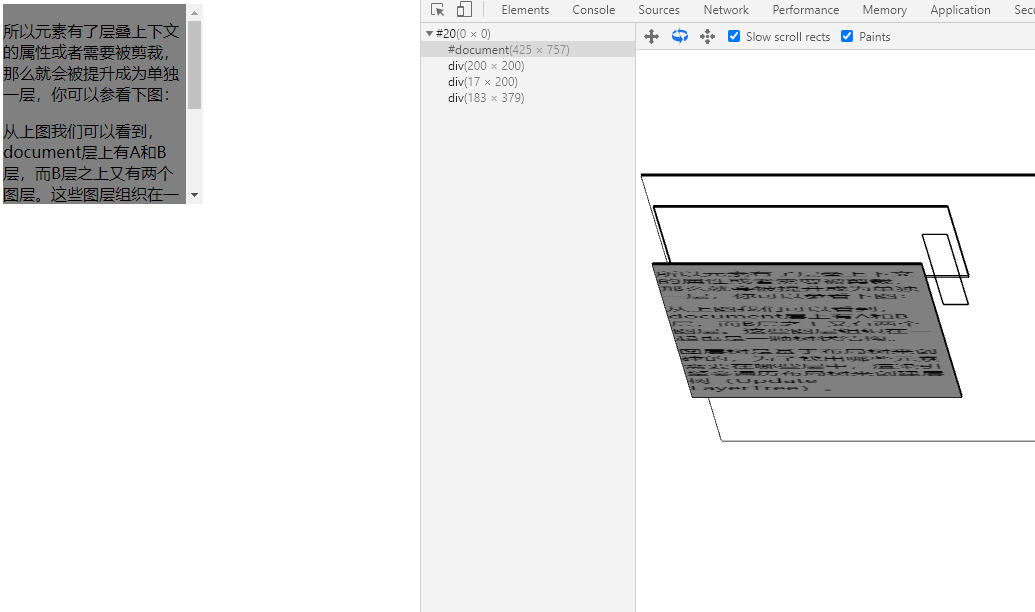The width and height of the screenshot is (1035, 612).
Task: Select the div(17 × 200) layer
Action: 528,82
